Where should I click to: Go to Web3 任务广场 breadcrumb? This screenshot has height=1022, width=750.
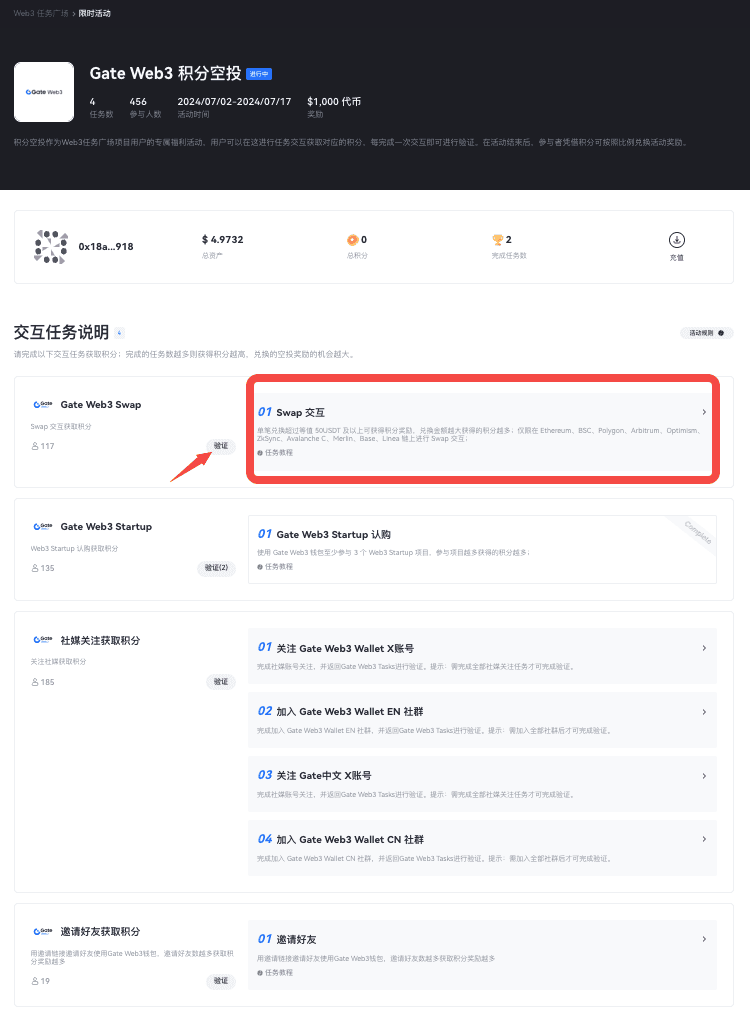pyautogui.click(x=41, y=14)
